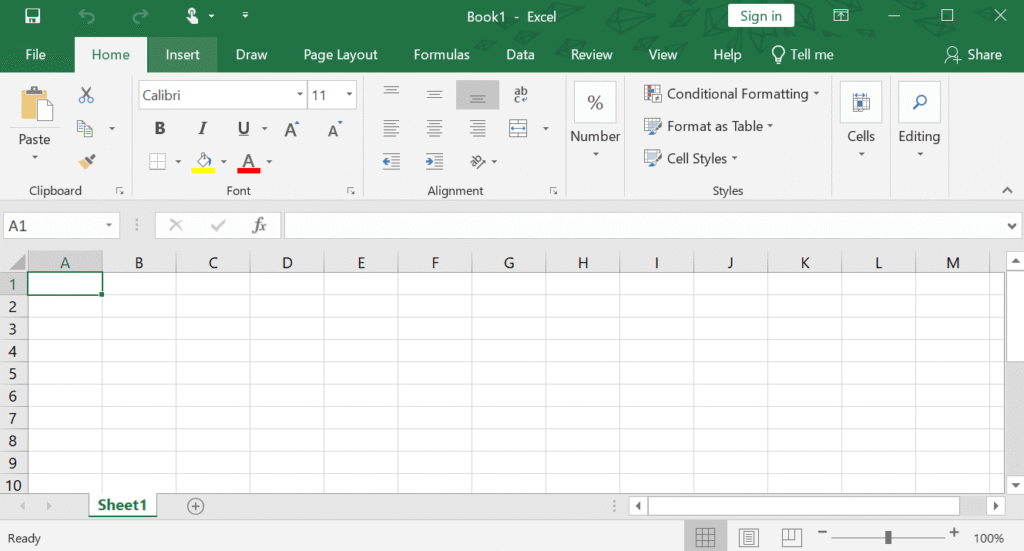
Task: Open the Name Box dropdown arrow
Action: point(108,226)
